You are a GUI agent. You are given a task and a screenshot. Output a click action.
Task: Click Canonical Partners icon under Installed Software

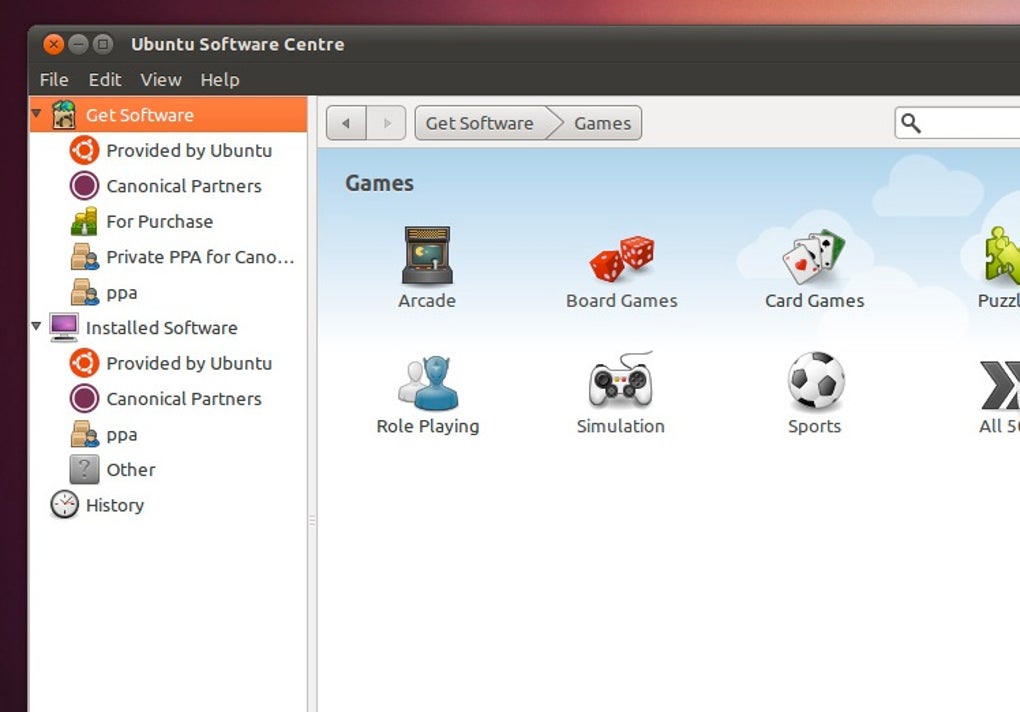pos(84,398)
